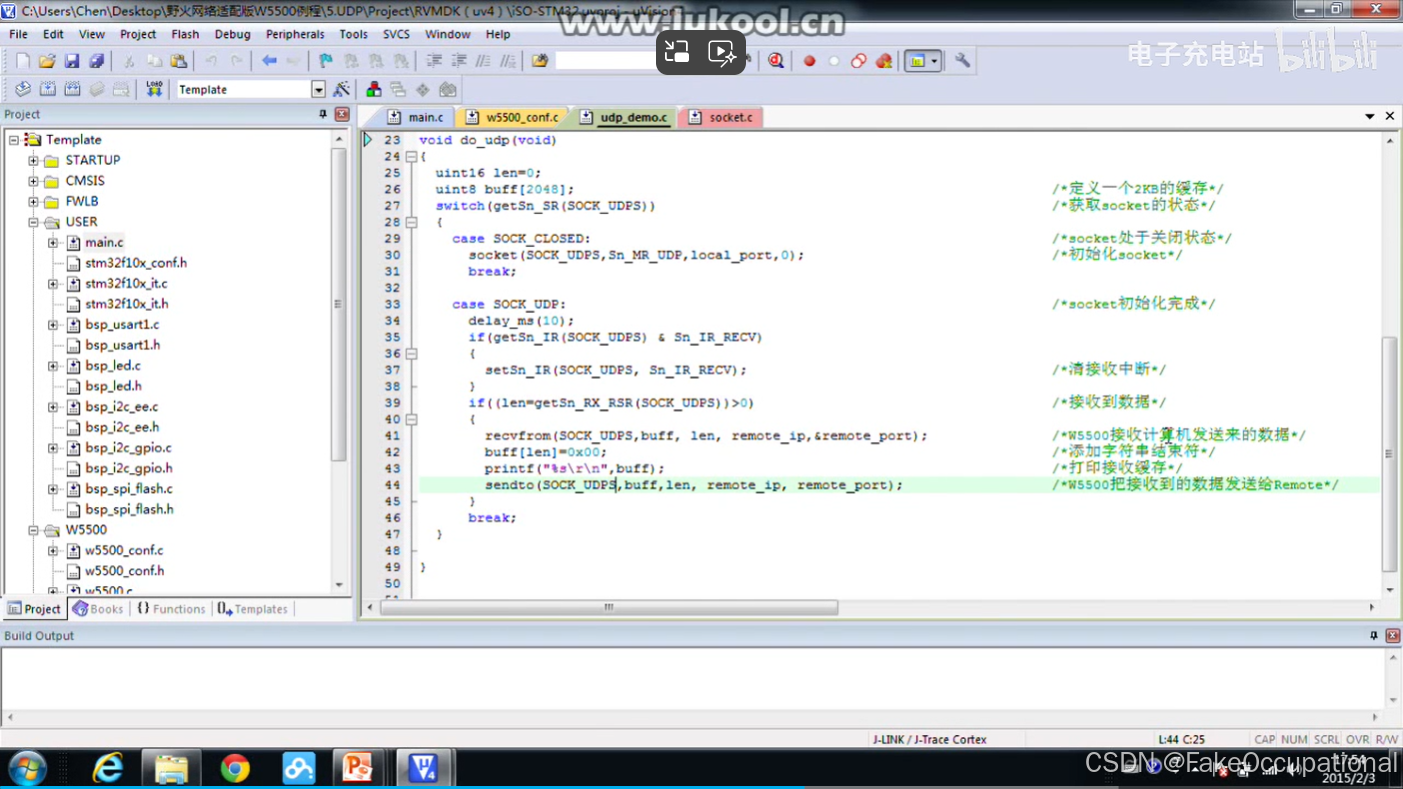Viewport: 1403px width, 789px height.
Task: Open the Peripherals menu
Action: tap(295, 34)
